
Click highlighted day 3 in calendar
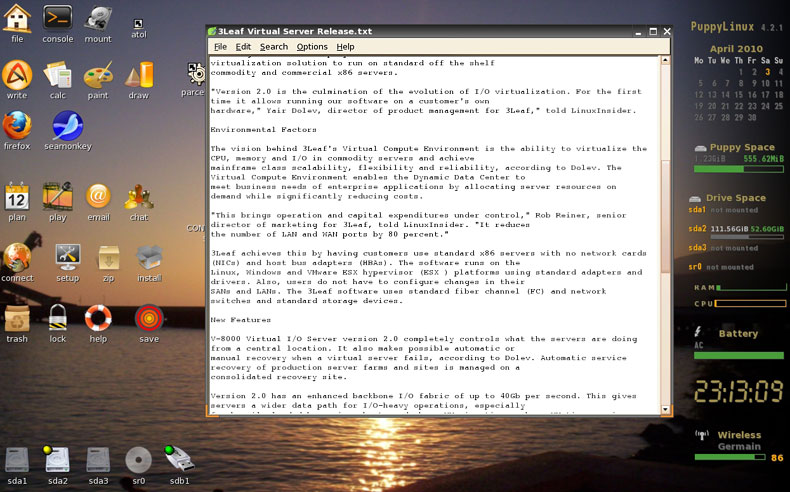(767, 72)
